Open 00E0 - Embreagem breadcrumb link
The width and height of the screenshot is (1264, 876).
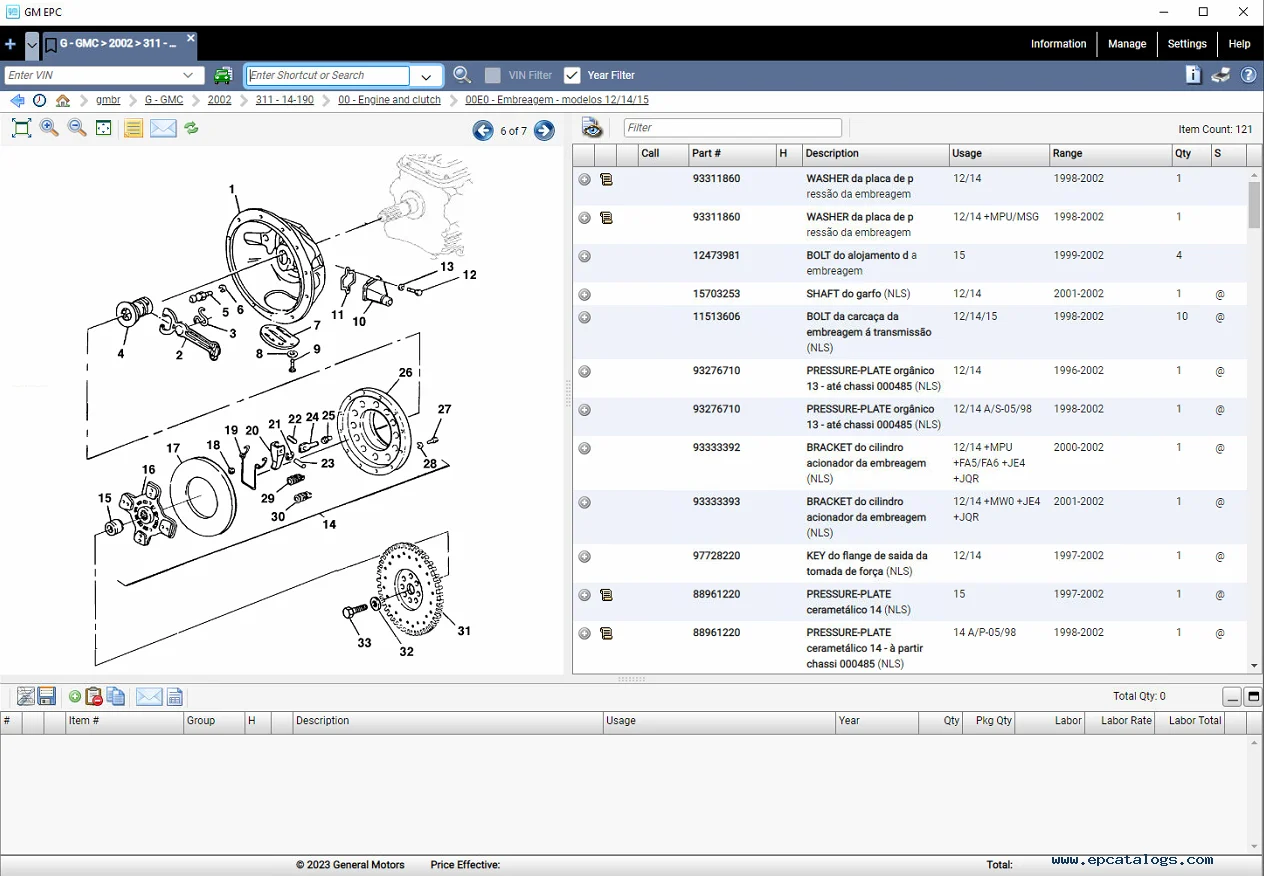pyautogui.click(x=557, y=100)
